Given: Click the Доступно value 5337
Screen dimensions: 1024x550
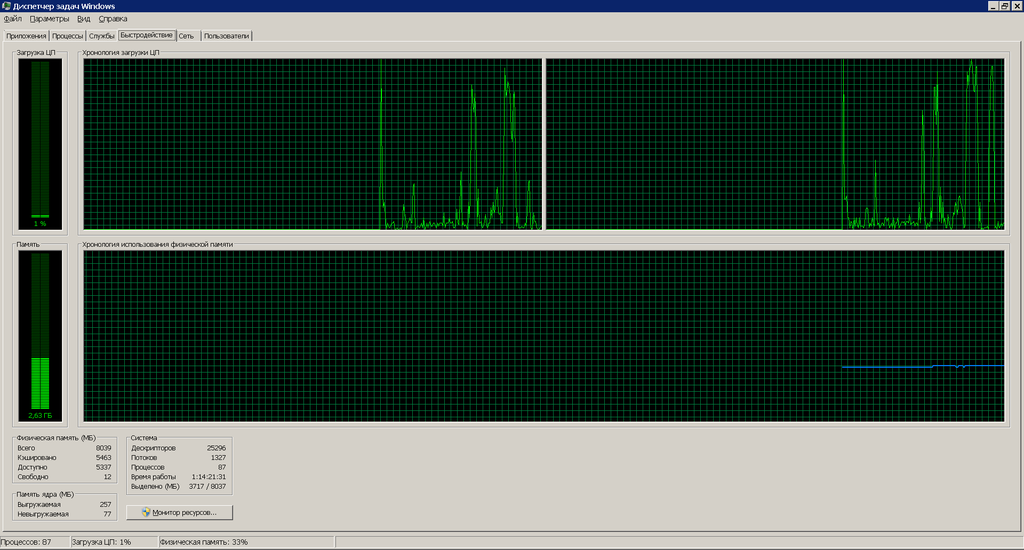Looking at the screenshot, I should (x=103, y=468).
